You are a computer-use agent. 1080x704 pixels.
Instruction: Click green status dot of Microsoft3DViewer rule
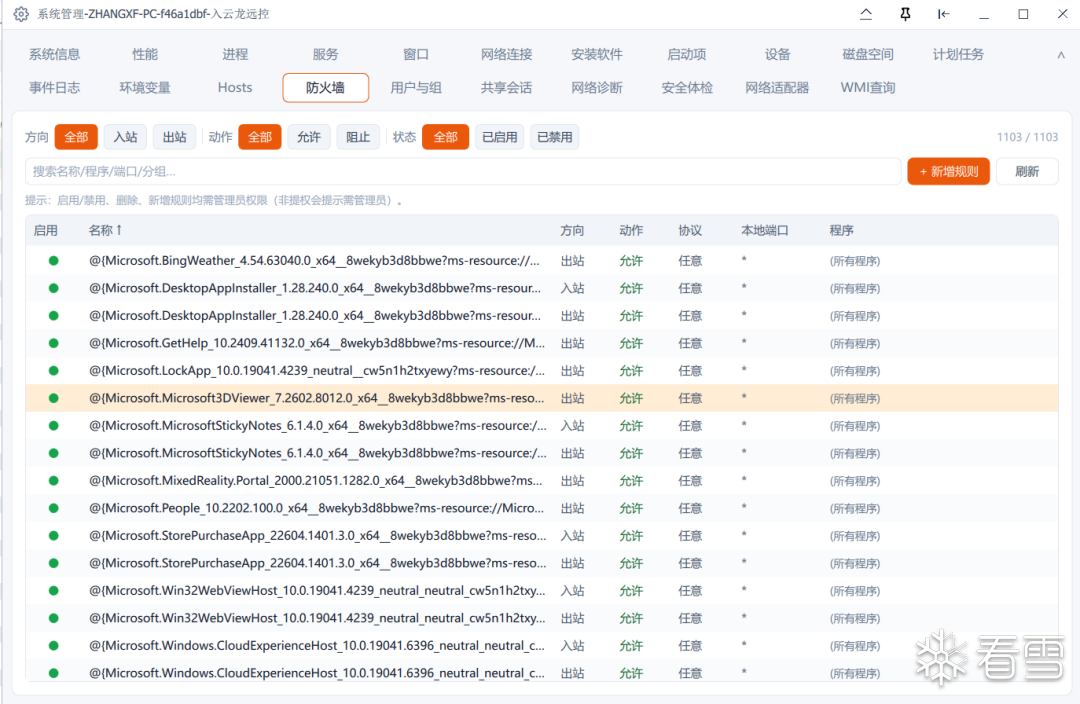(53, 398)
